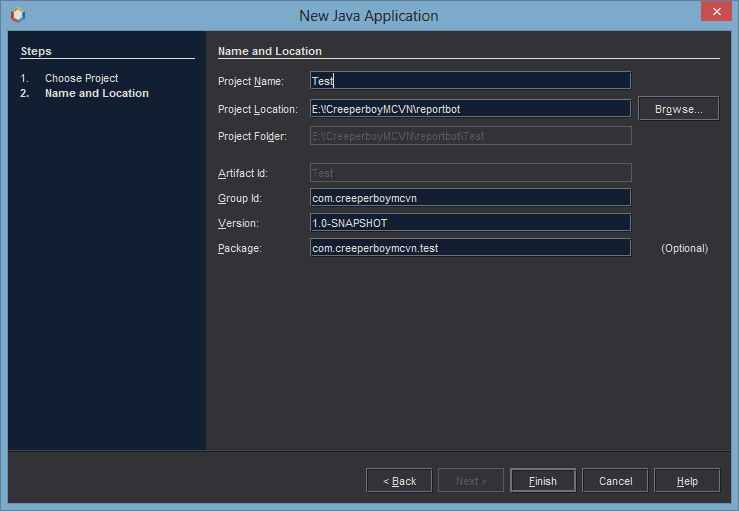Go back with the < Back button

click(x=399, y=481)
